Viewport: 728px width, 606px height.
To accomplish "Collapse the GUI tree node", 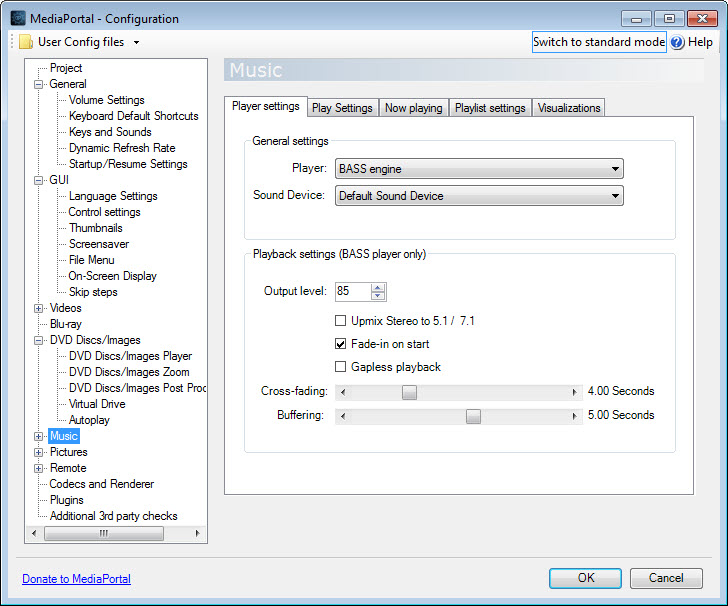I will click(39, 181).
